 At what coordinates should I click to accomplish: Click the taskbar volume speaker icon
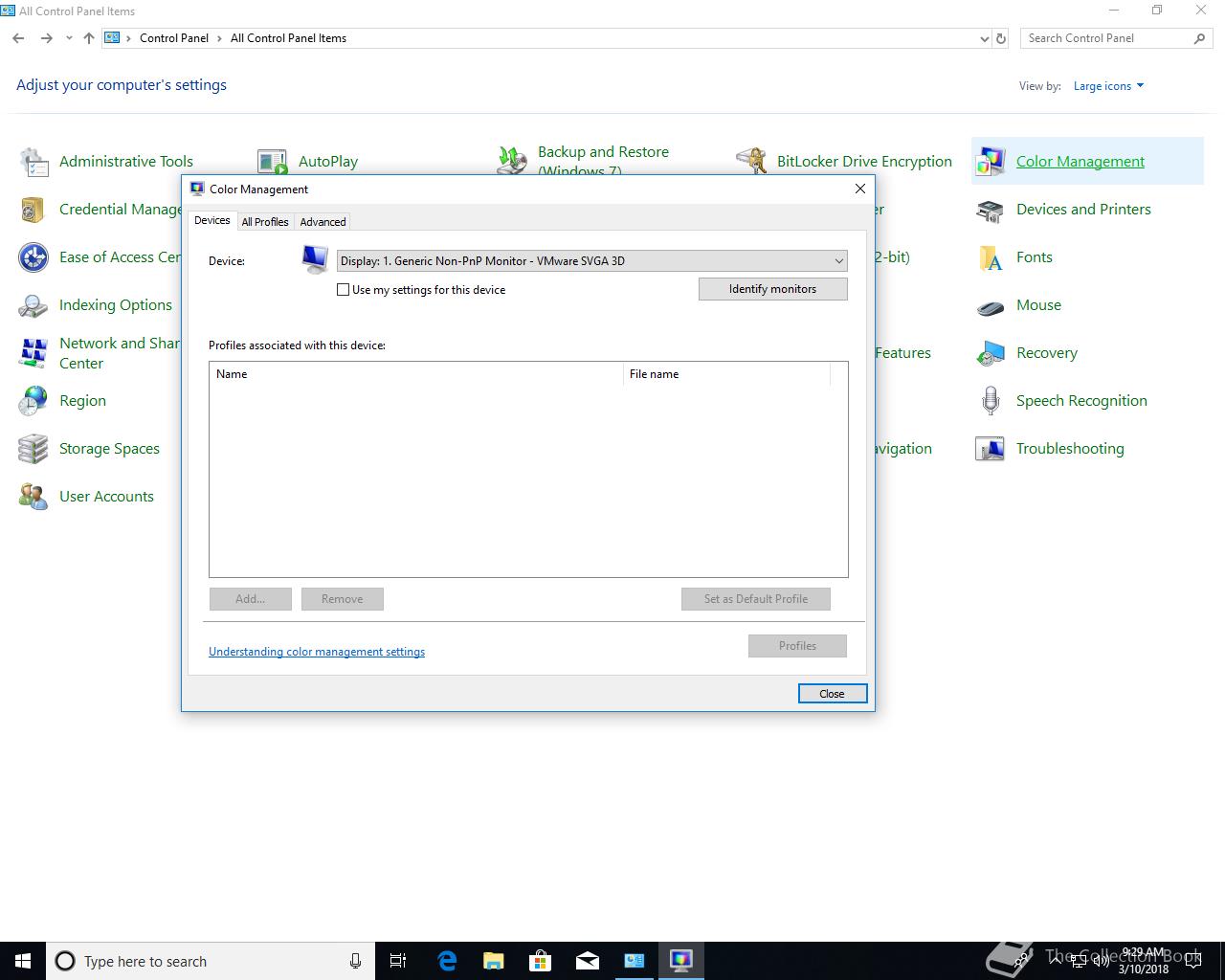click(x=1101, y=961)
